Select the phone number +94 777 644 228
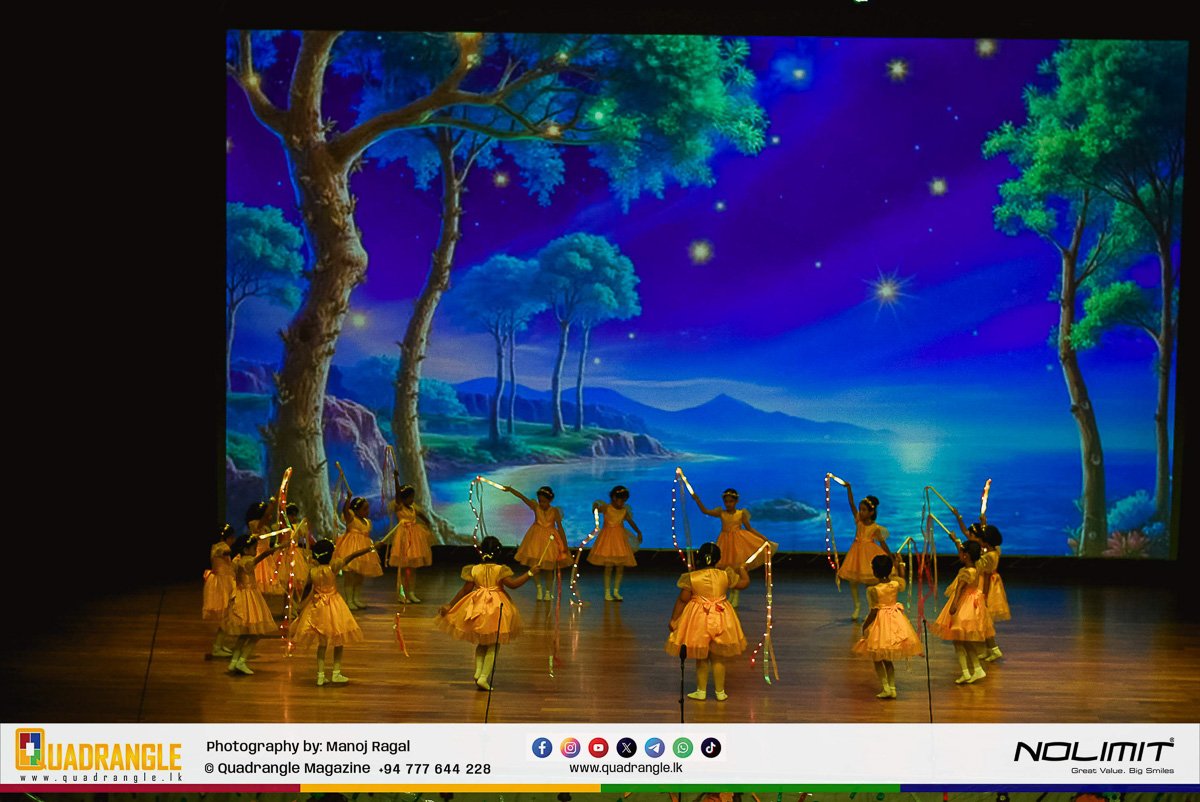 435,768
